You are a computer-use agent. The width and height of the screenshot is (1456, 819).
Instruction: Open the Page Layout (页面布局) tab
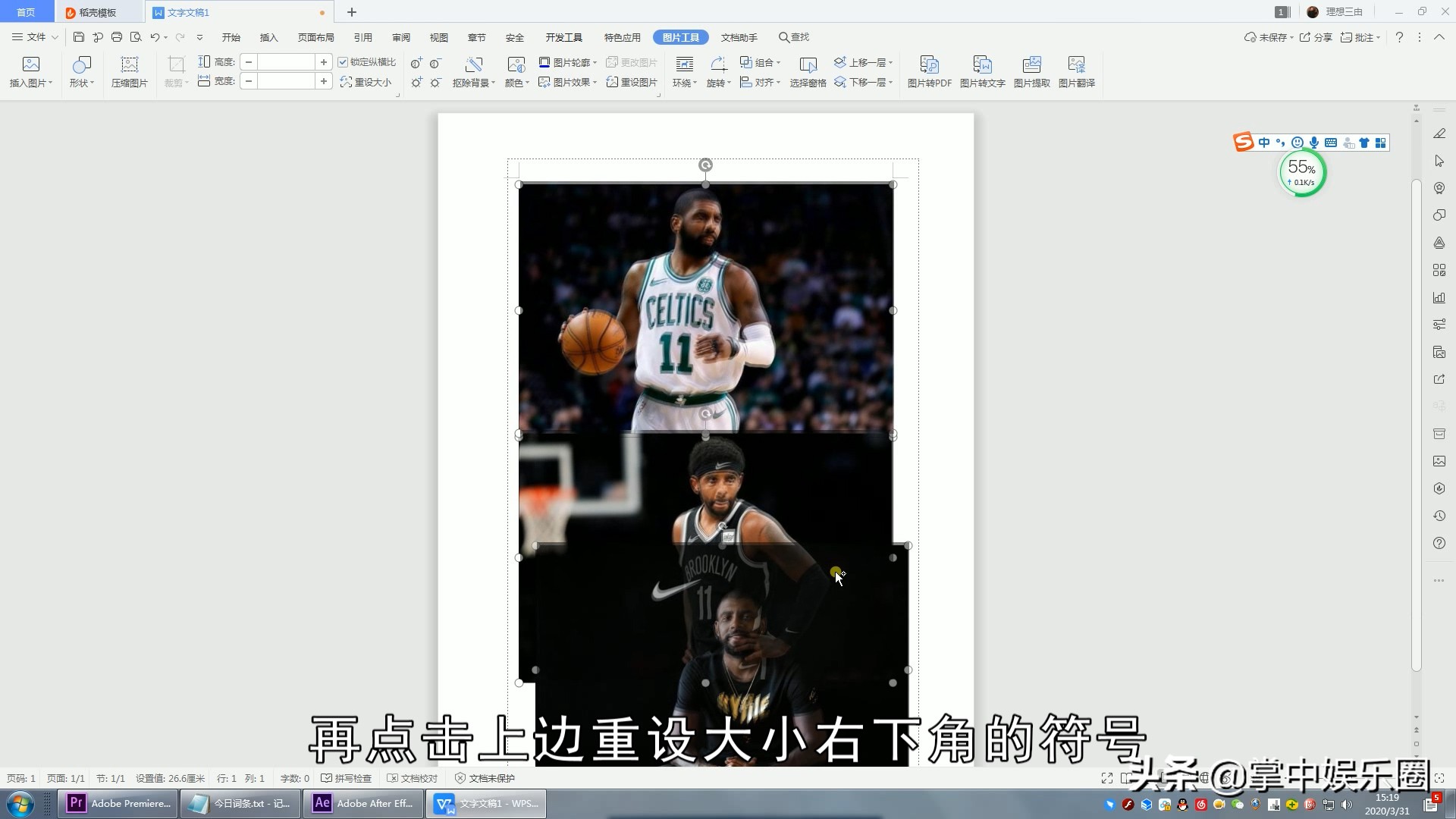click(316, 37)
